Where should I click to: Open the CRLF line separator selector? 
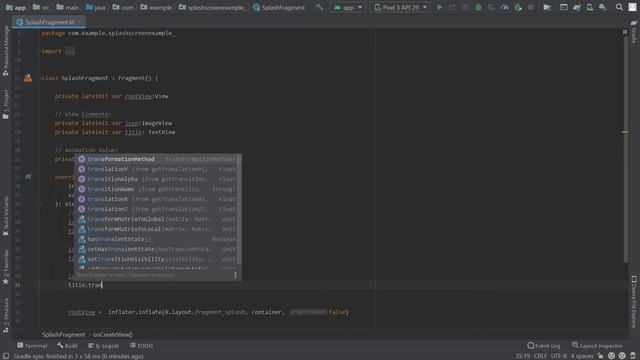pos(540,356)
